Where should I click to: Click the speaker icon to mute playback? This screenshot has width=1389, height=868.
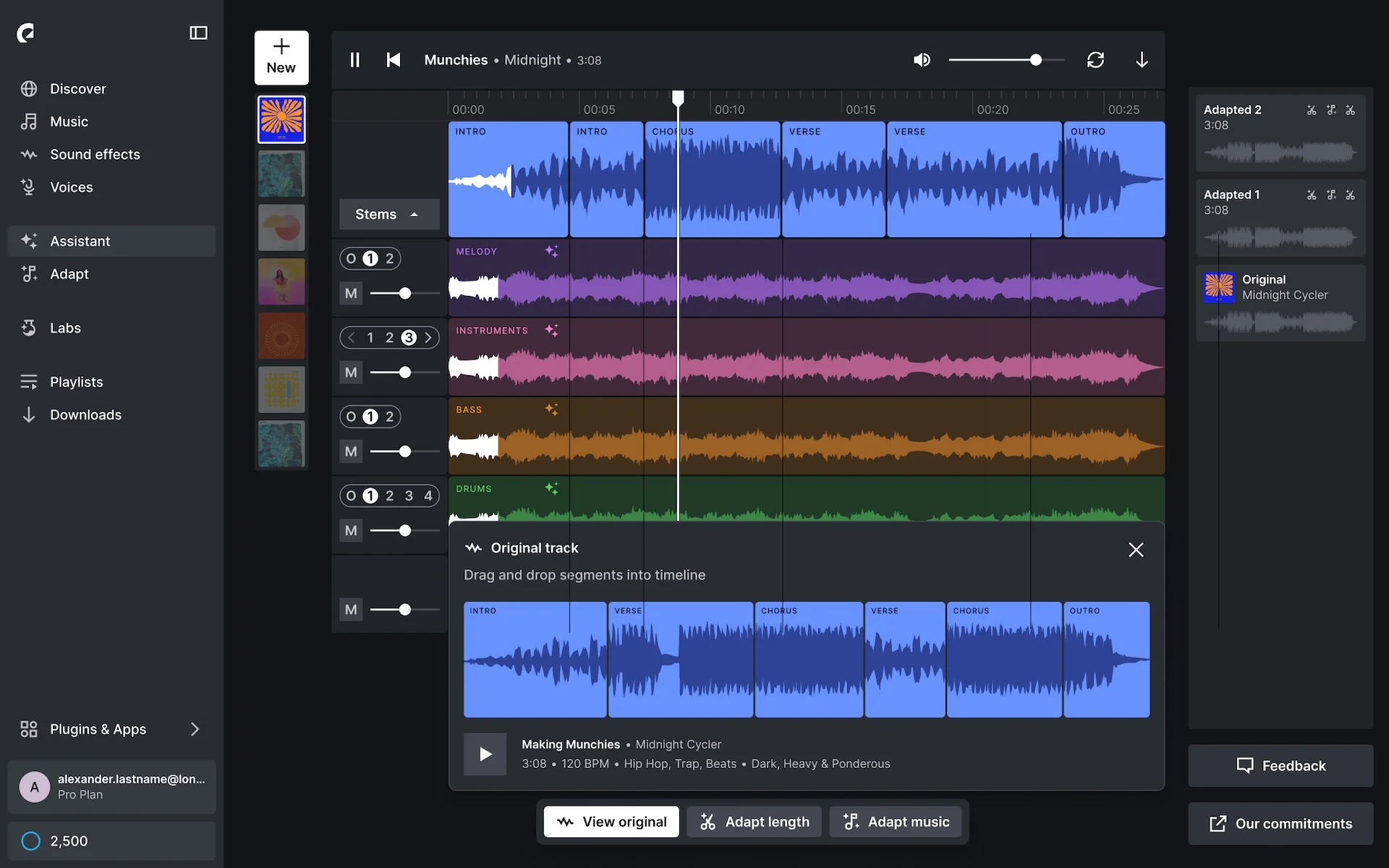point(922,60)
